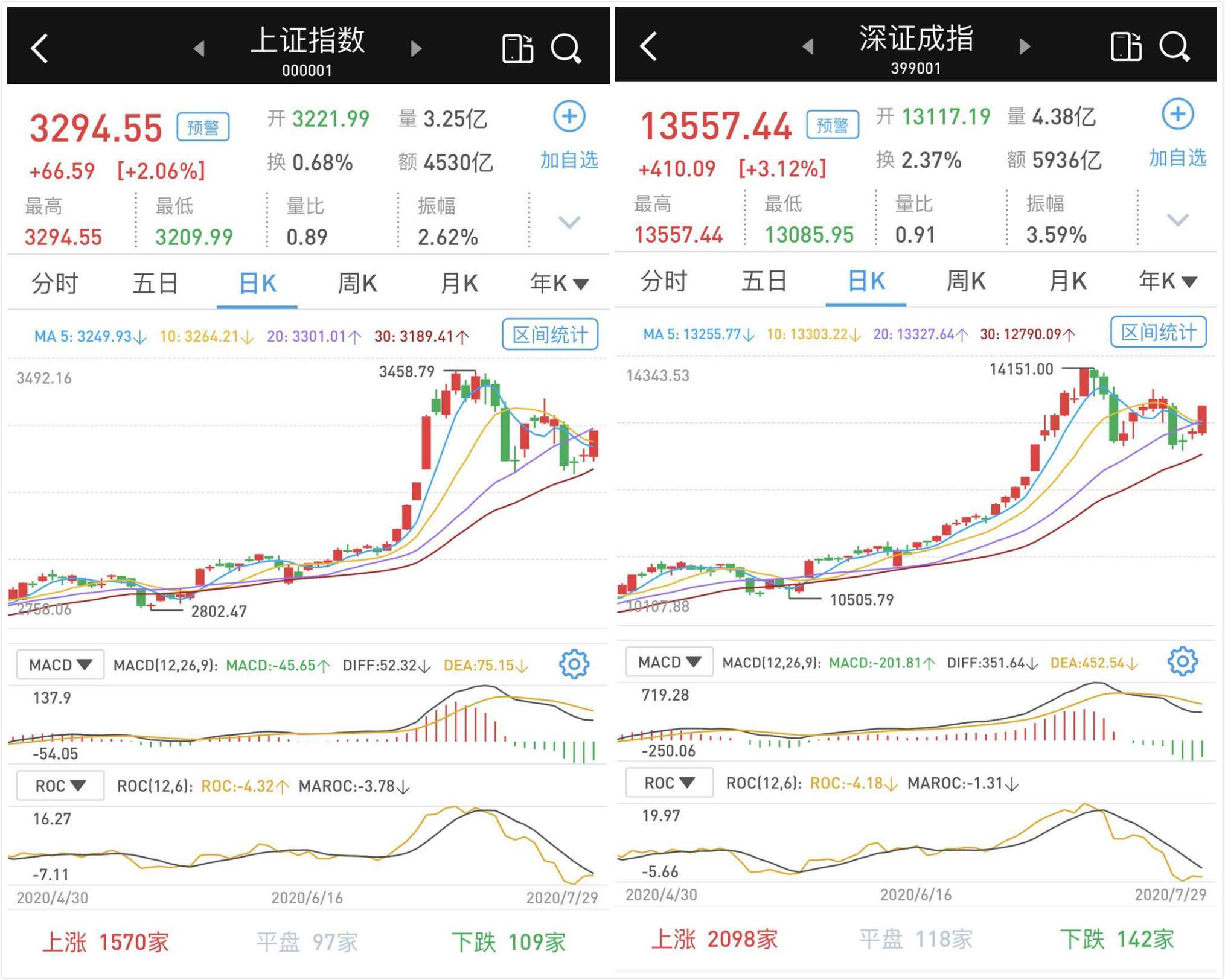Switch to 分时 tab on 深证成指

point(664,281)
